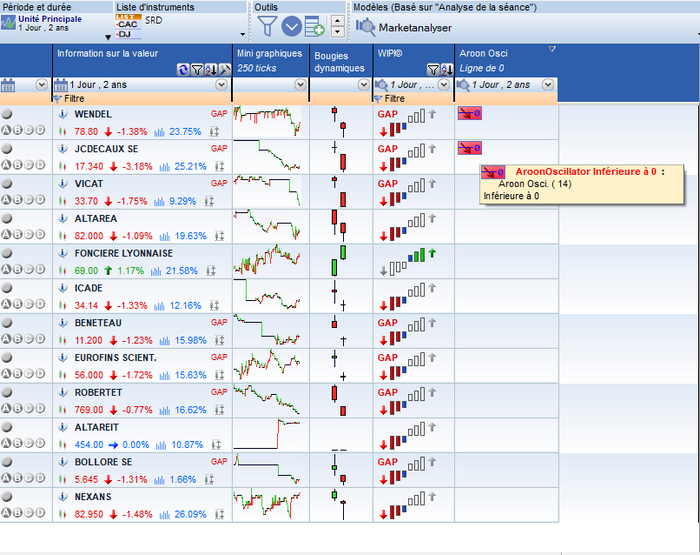Click the info icon beside NEXANS
The width and height of the screenshot is (700, 555).
63,497
